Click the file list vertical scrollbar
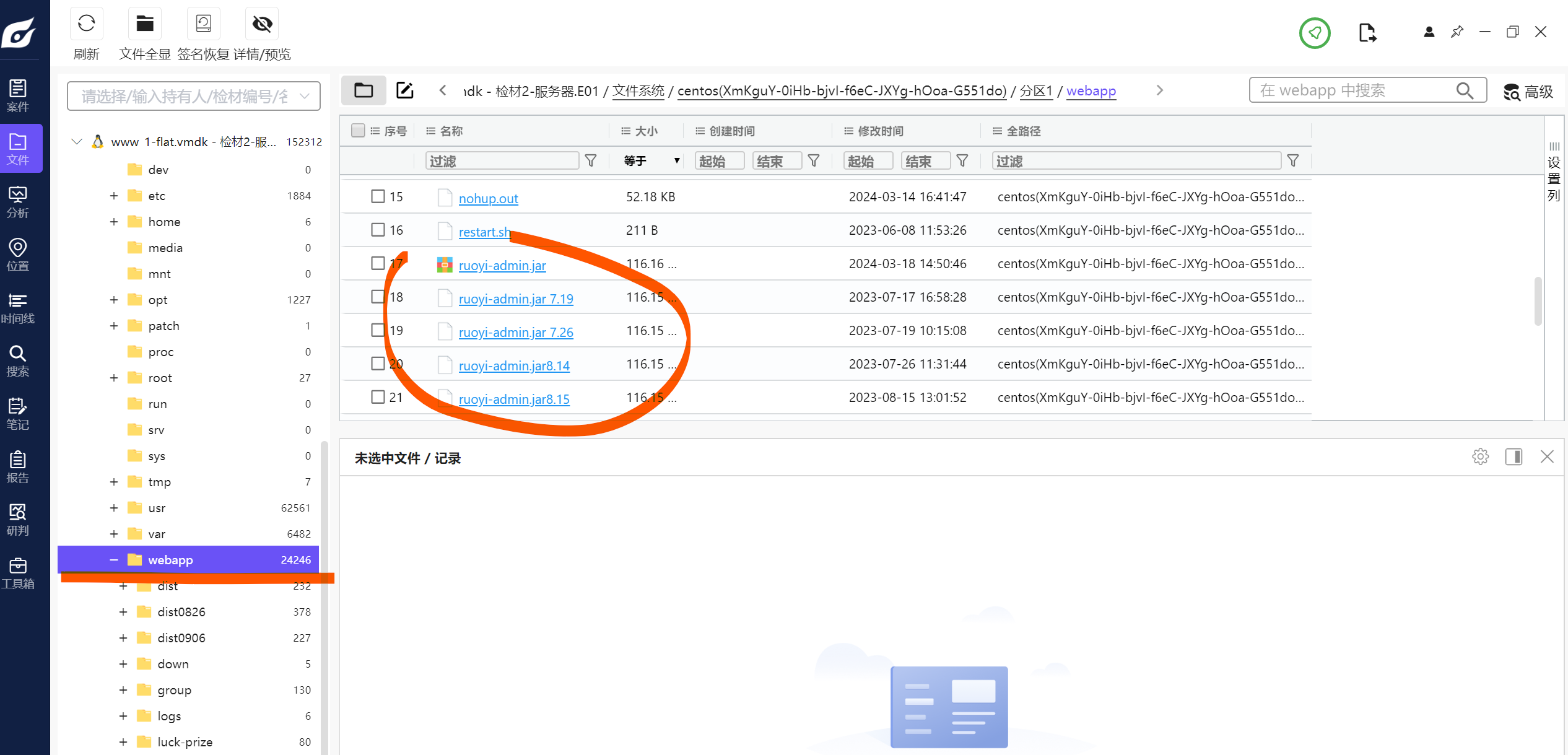This screenshot has width=1568, height=755. click(1538, 301)
